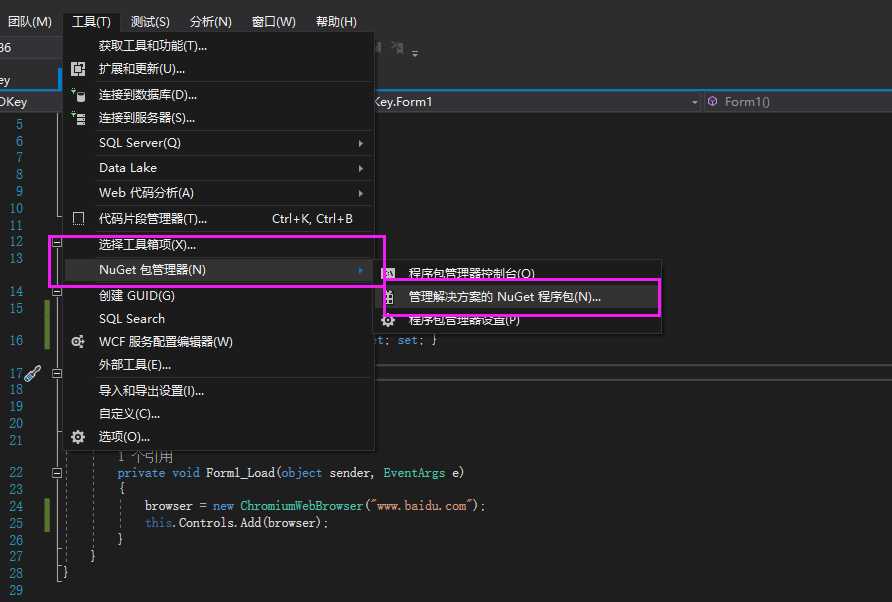This screenshot has height=602, width=892.
Task: Open the NuGet 包管理器(N) submenu
Action: click(x=218, y=270)
